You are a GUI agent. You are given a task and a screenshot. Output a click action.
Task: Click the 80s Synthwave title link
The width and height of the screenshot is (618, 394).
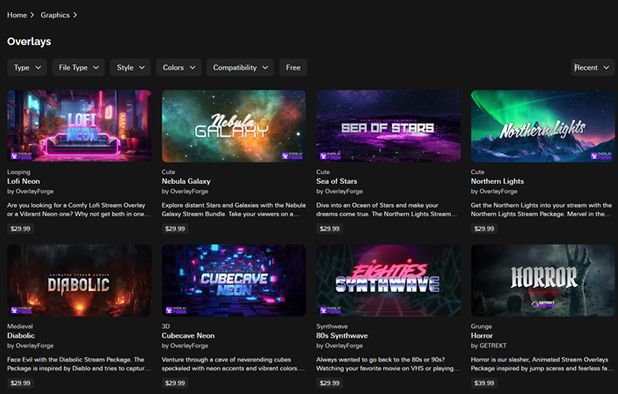pos(342,336)
